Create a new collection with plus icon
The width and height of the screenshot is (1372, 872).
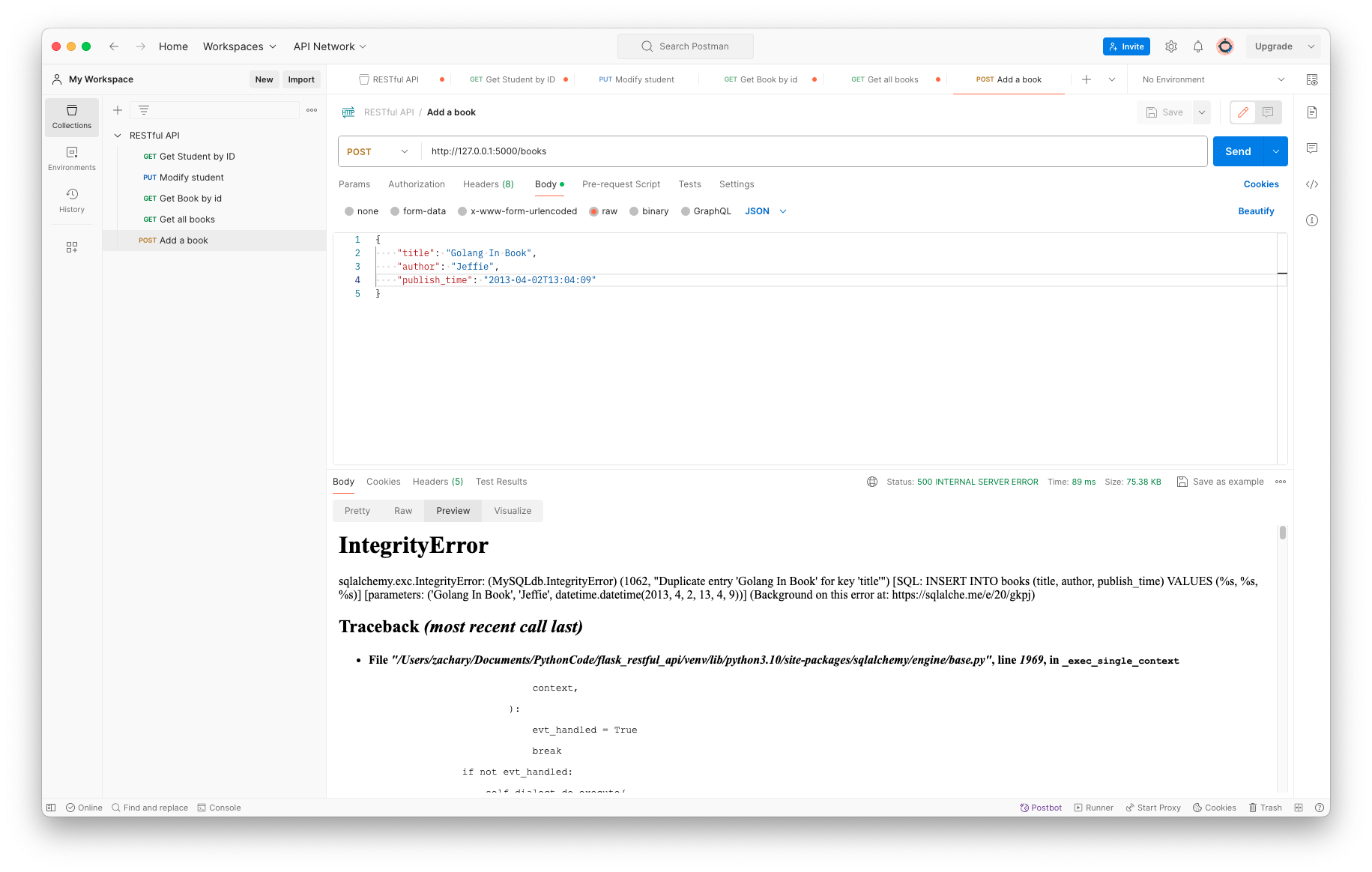click(118, 110)
